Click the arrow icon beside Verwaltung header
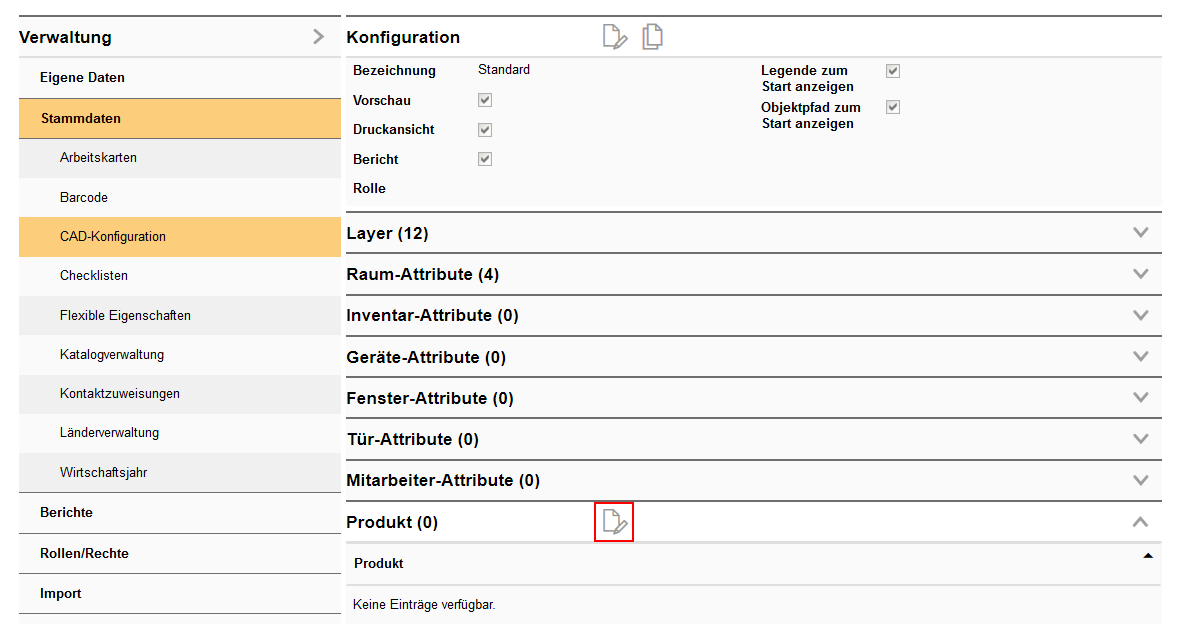 [318, 37]
